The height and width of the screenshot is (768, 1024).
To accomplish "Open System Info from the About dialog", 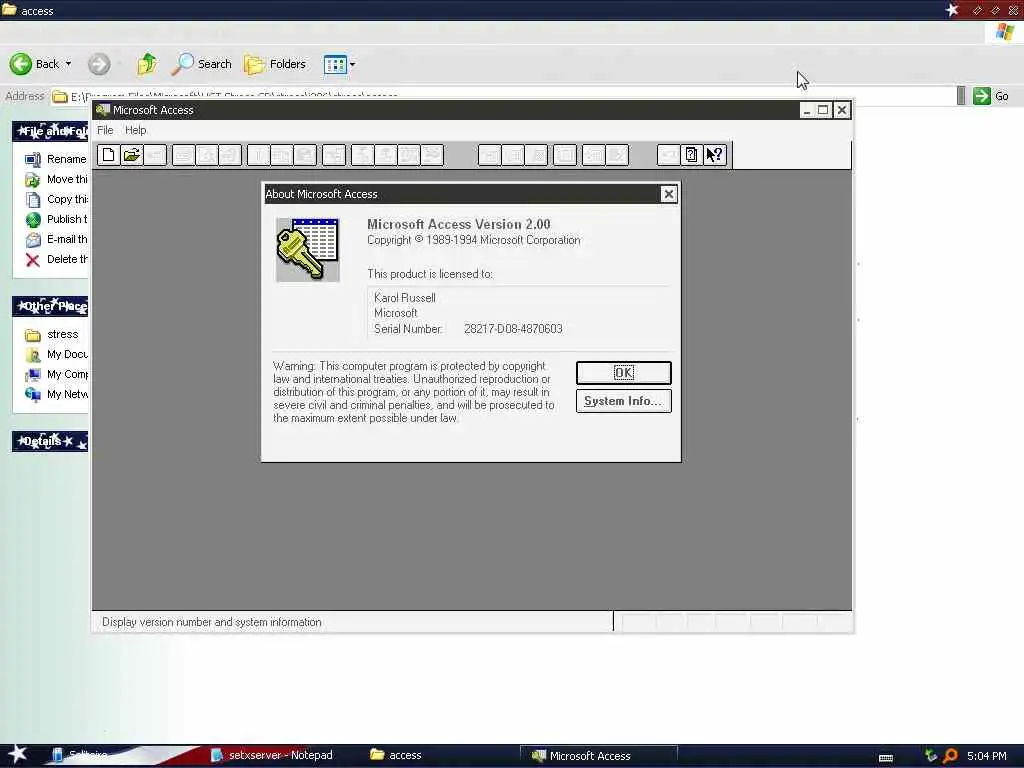I will [x=624, y=401].
